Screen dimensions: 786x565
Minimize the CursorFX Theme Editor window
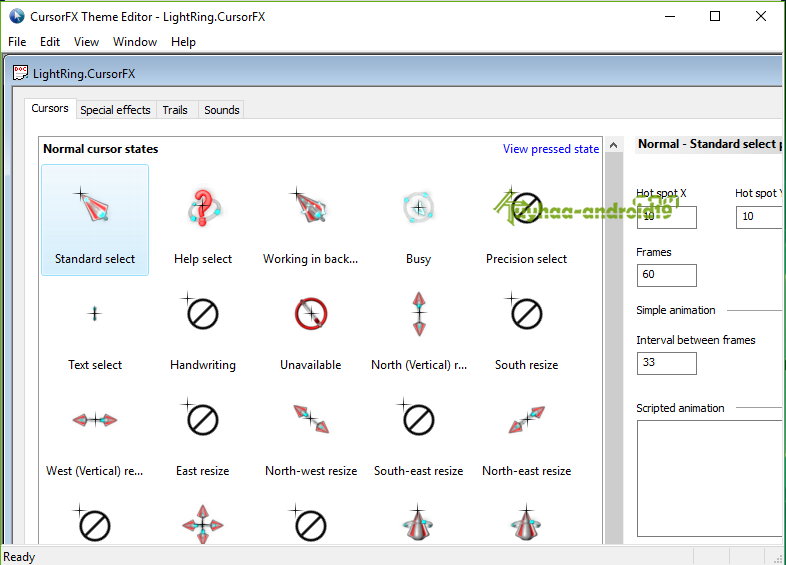click(x=670, y=16)
